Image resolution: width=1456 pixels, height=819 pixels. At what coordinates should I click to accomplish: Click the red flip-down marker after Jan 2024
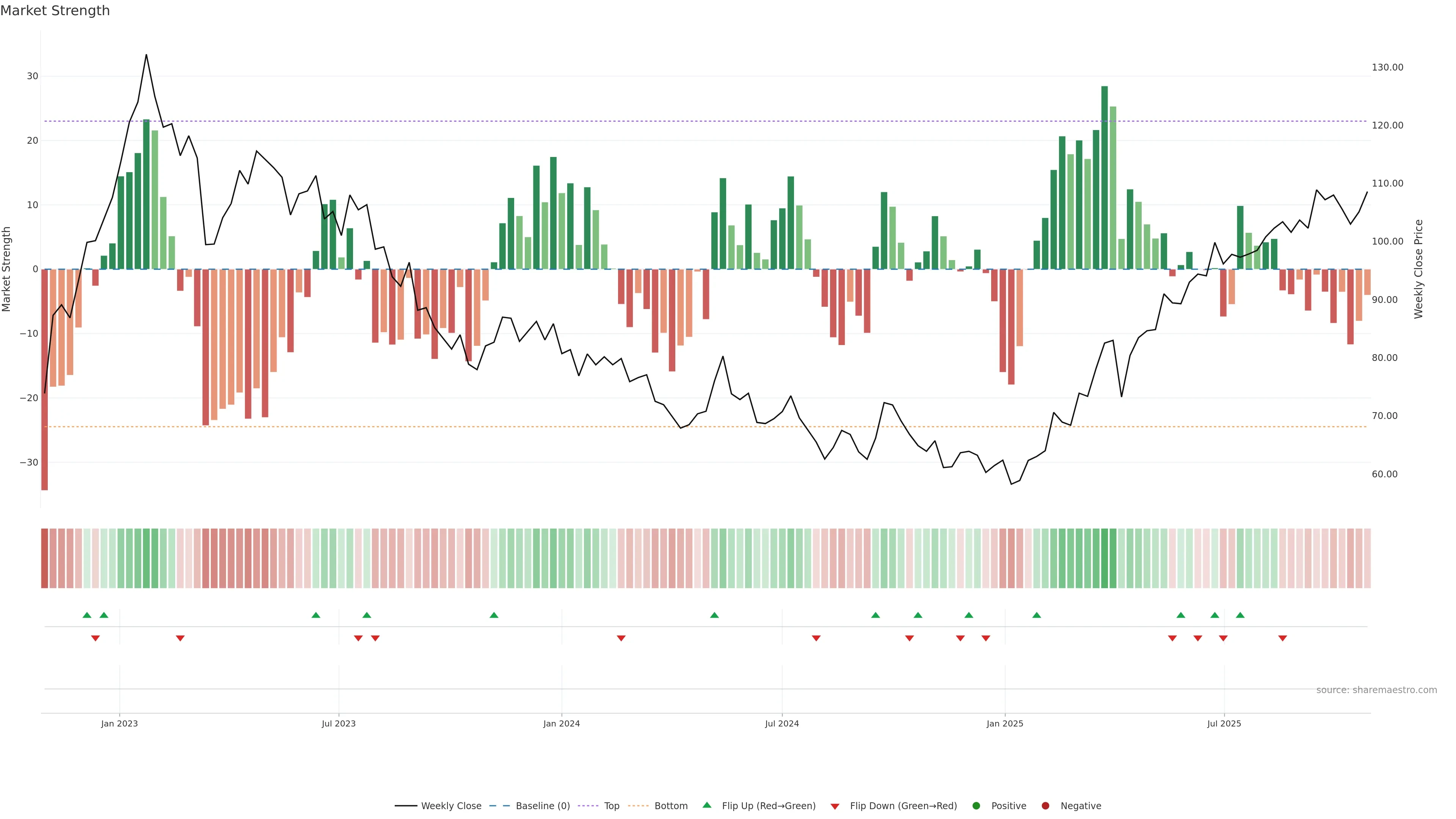point(621,638)
